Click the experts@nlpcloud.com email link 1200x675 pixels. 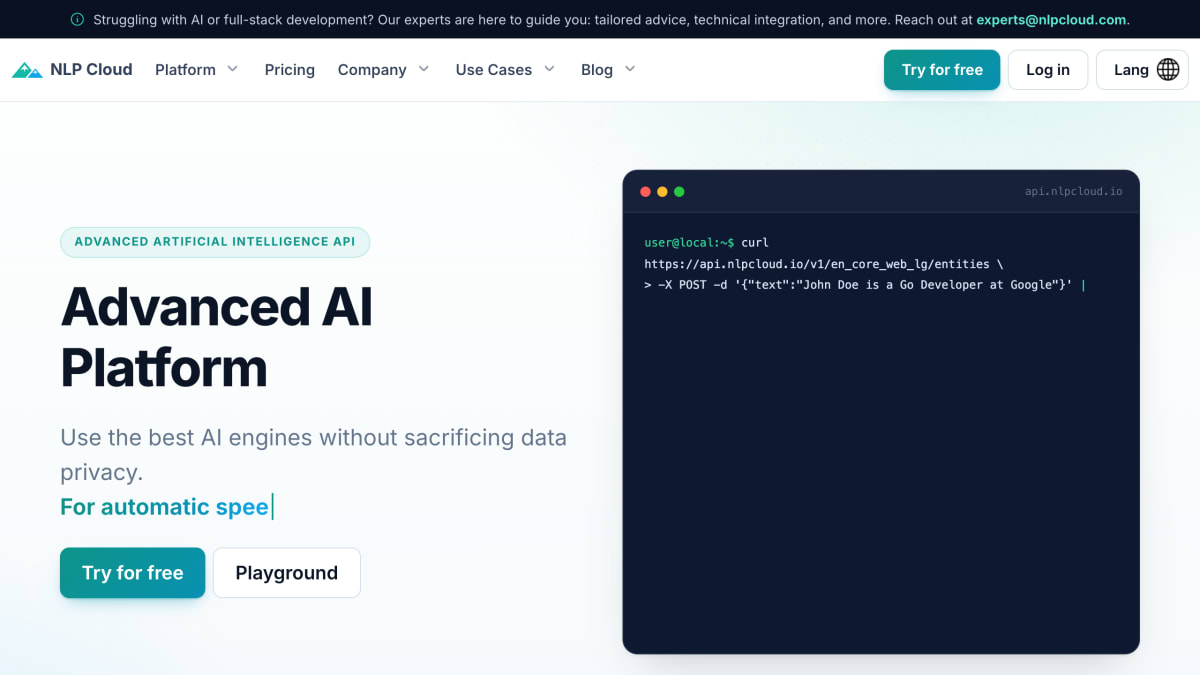pos(1053,19)
